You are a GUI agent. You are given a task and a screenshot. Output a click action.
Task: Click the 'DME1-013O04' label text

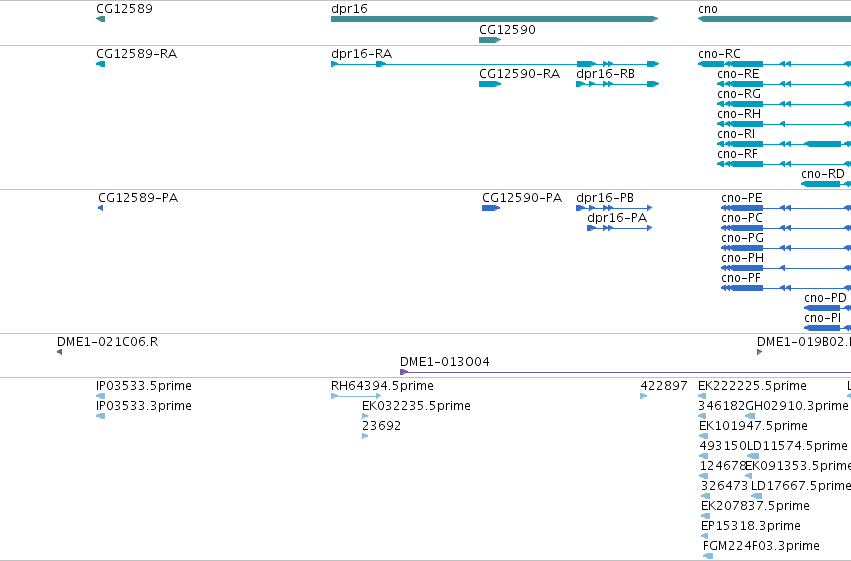click(444, 362)
